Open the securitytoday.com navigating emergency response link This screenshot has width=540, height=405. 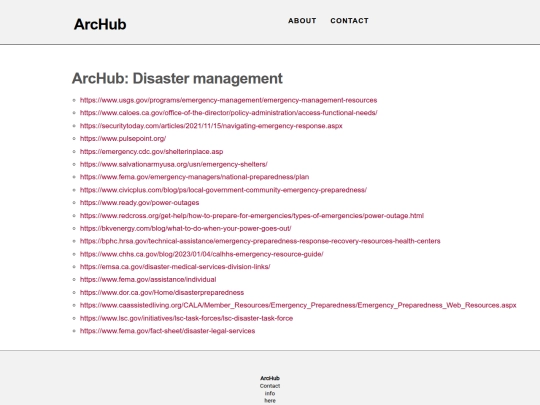[x=211, y=126]
